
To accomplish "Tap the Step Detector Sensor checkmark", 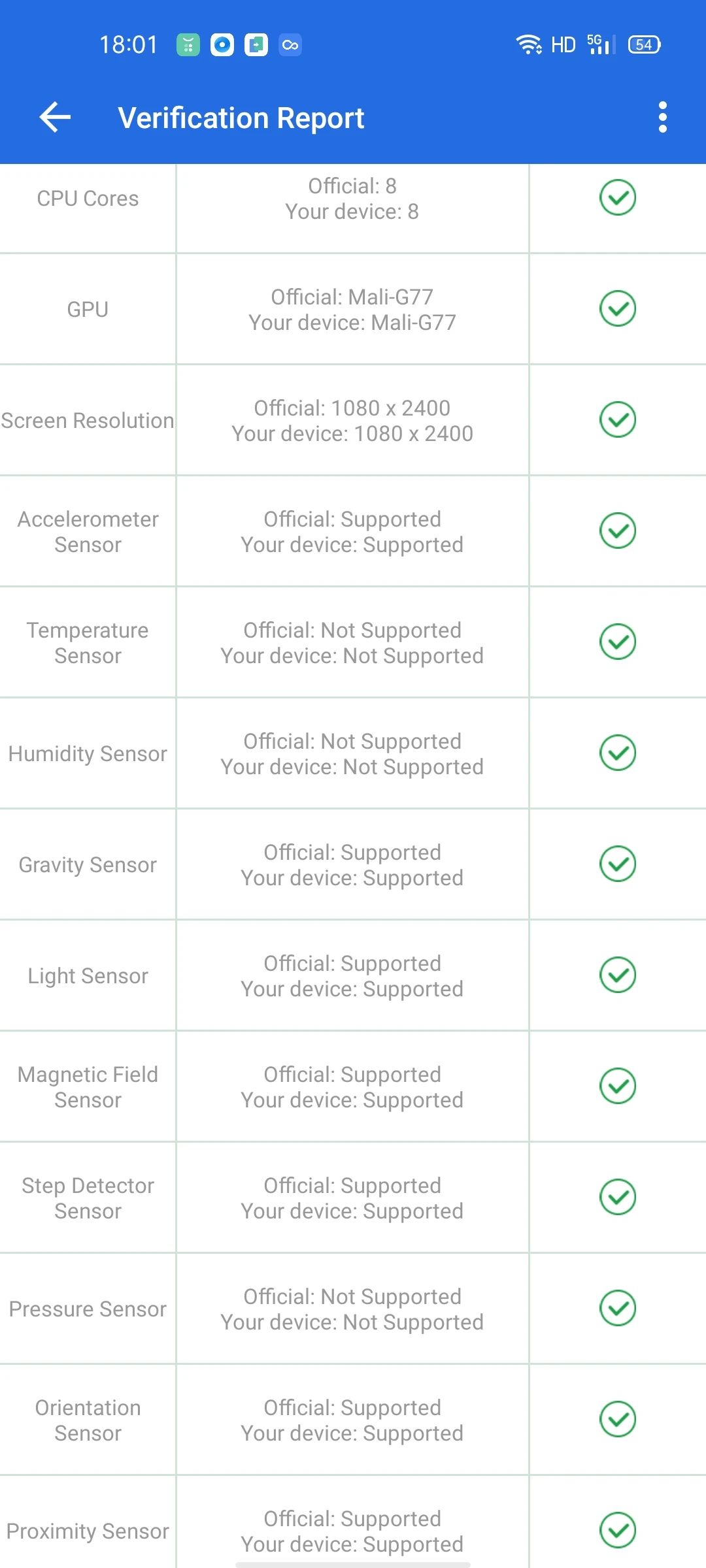I will pos(618,1197).
